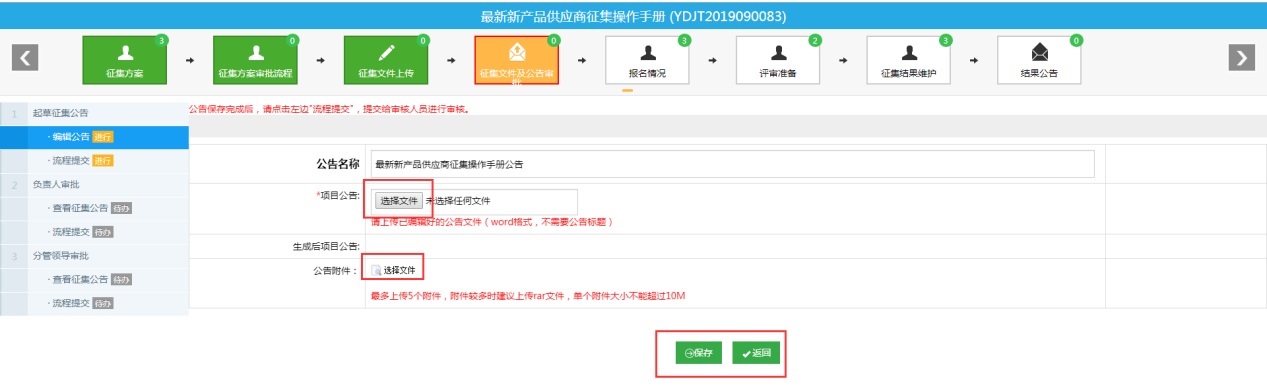1267x387 pixels.
Task: Save the announcement with 保存
Action: point(699,353)
